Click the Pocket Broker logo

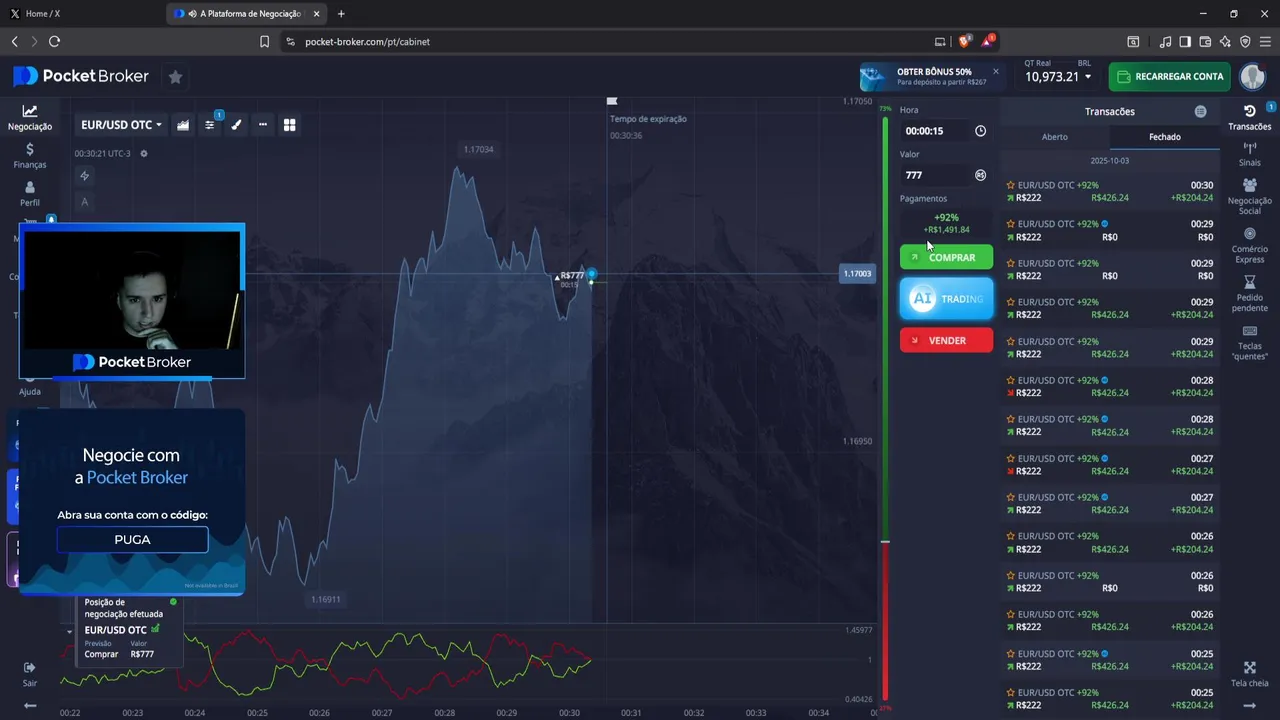pyautogui.click(x=81, y=76)
